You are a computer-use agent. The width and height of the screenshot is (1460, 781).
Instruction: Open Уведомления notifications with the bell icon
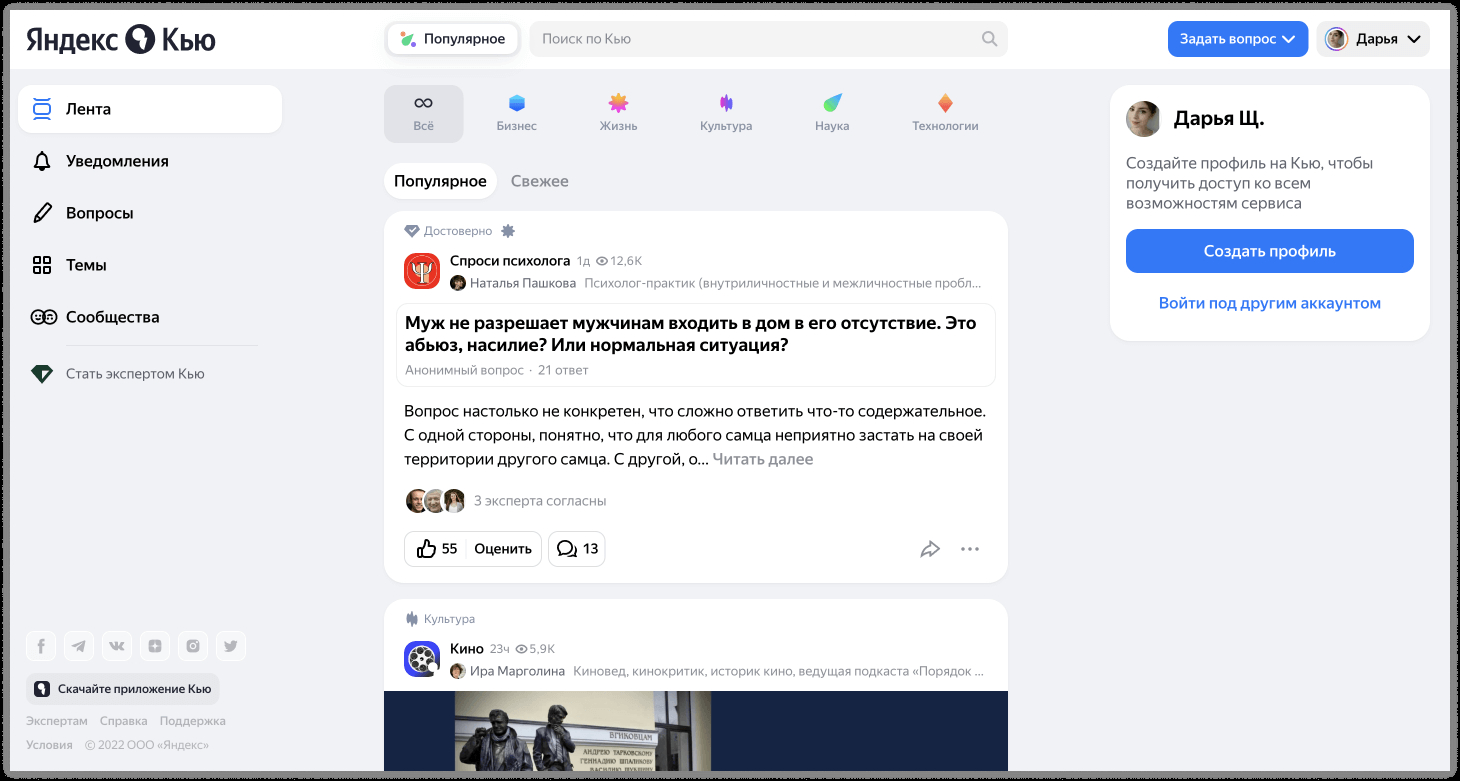click(x=150, y=161)
